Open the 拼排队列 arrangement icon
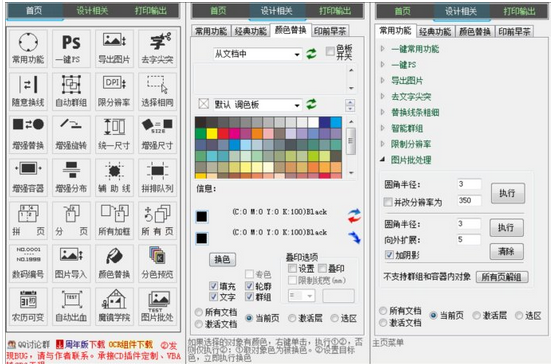 point(157,177)
